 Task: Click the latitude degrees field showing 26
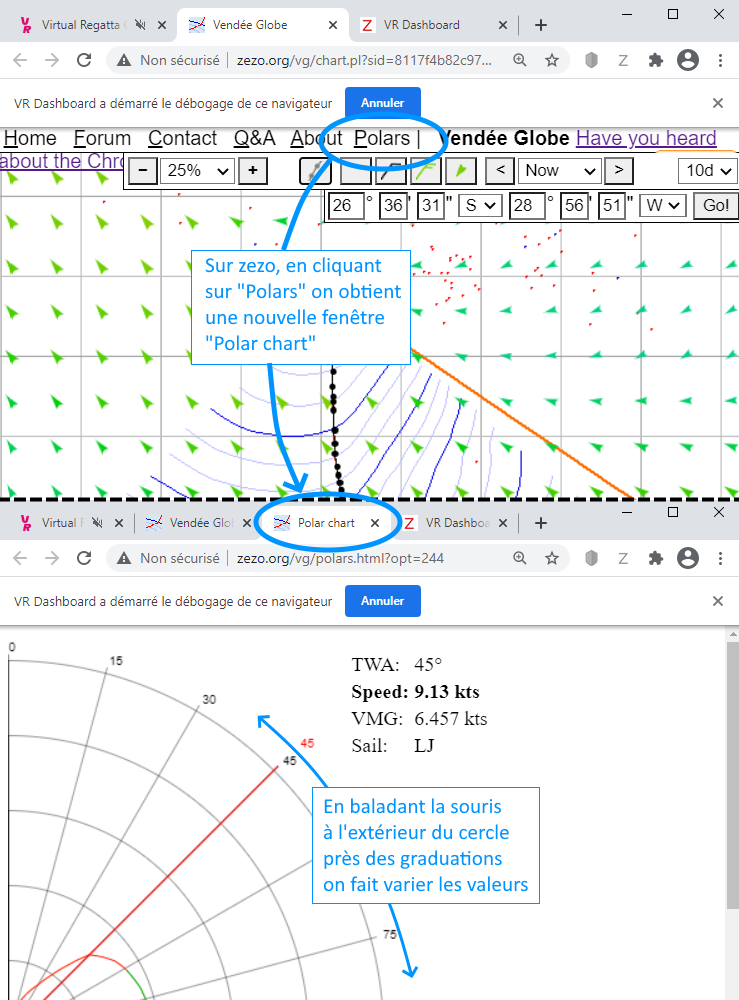tap(346, 206)
